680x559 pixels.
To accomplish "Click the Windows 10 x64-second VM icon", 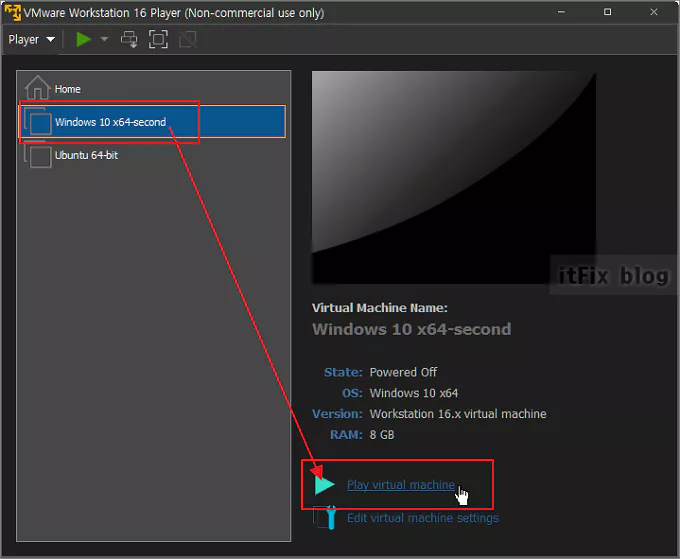I will coord(38,121).
